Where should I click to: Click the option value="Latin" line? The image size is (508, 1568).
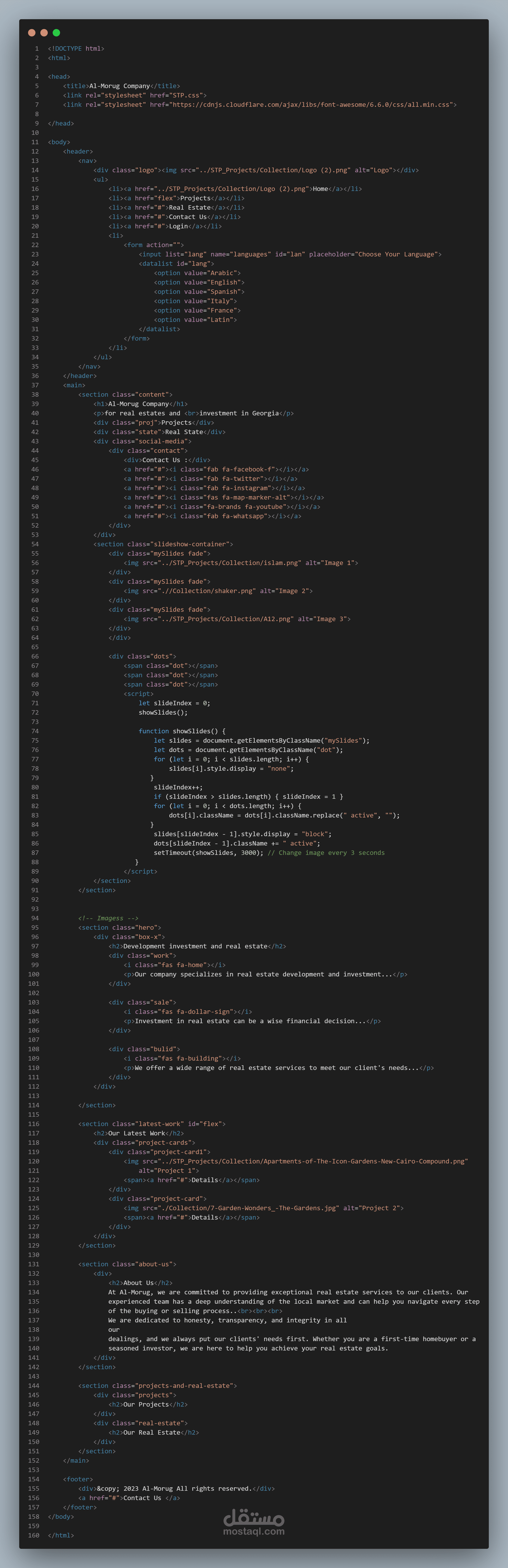(x=195, y=320)
